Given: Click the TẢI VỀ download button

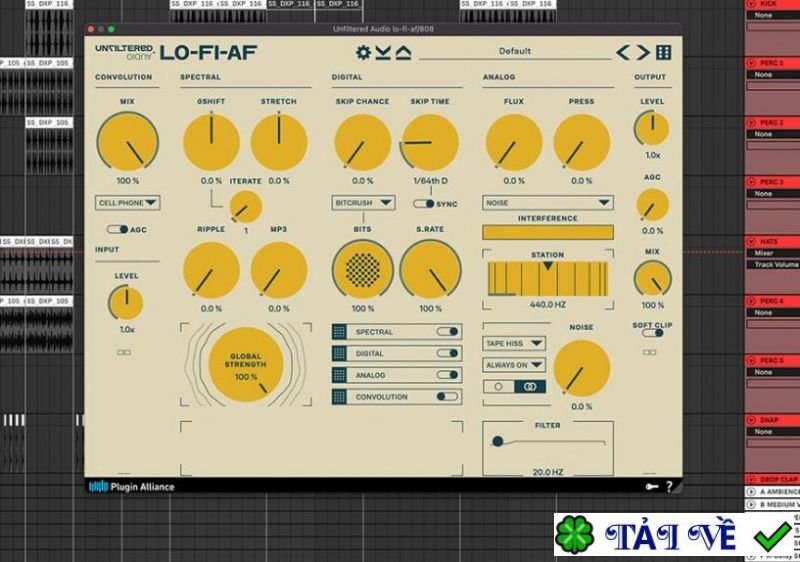Looking at the screenshot, I should point(669,535).
